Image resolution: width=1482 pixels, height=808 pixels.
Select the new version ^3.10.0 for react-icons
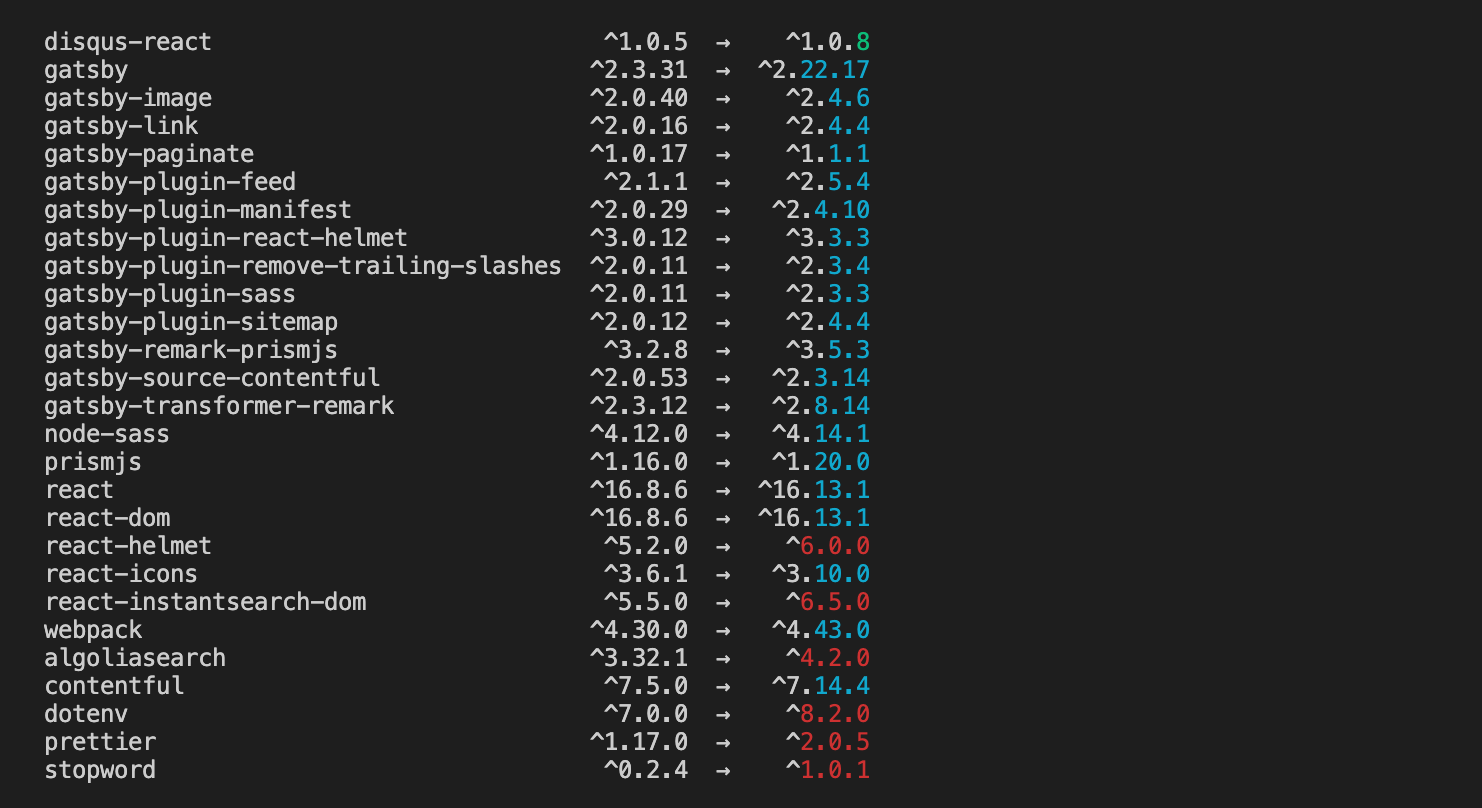[821, 574]
